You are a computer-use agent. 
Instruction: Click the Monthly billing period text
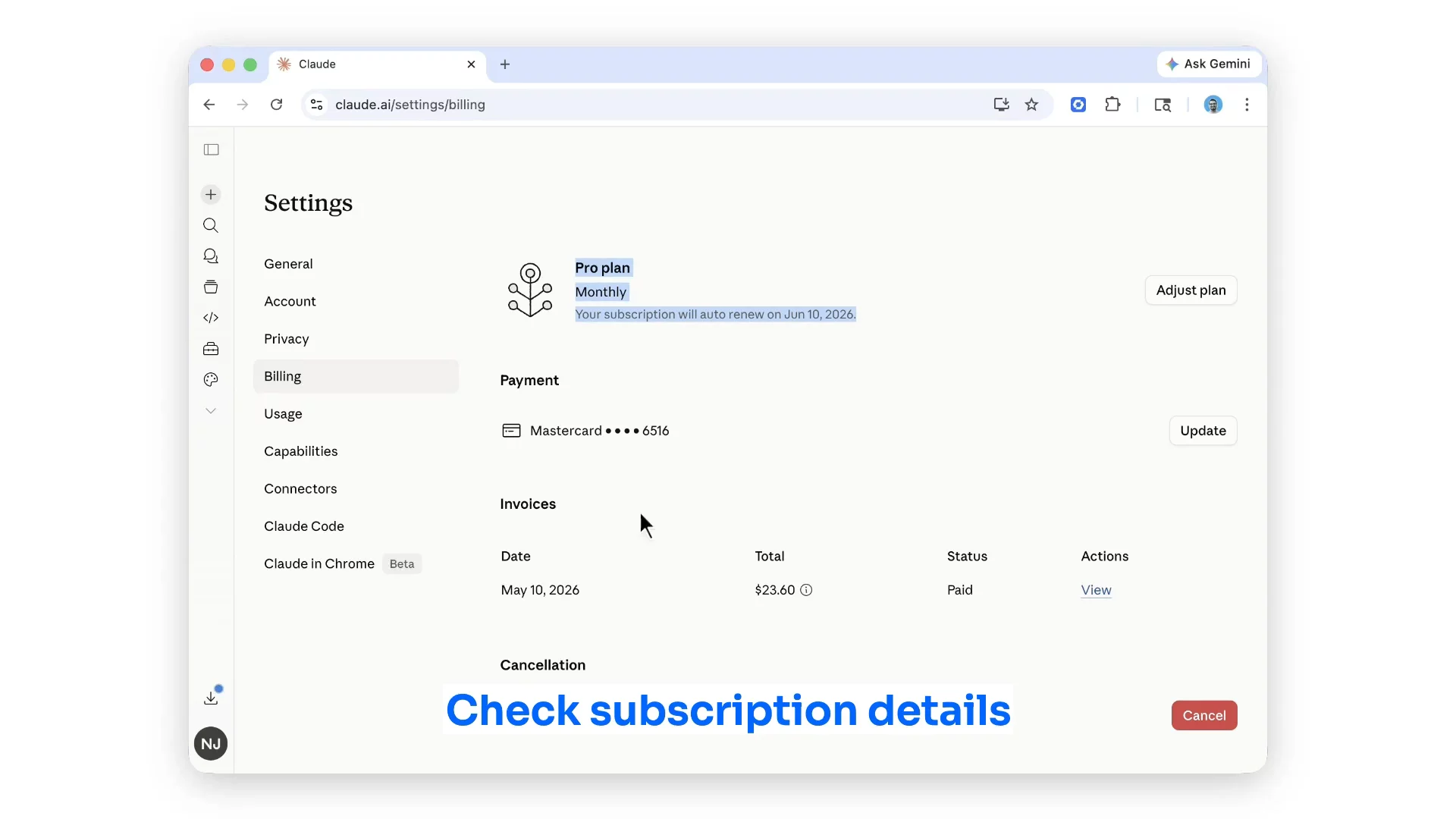point(601,292)
